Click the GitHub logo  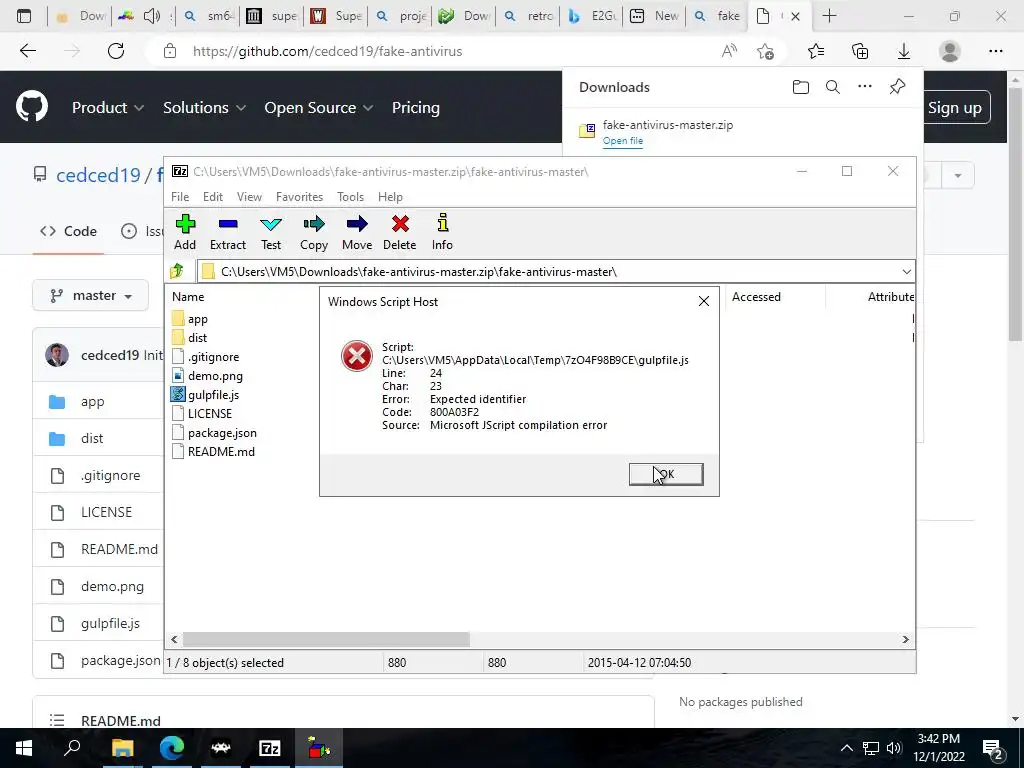pos(32,107)
